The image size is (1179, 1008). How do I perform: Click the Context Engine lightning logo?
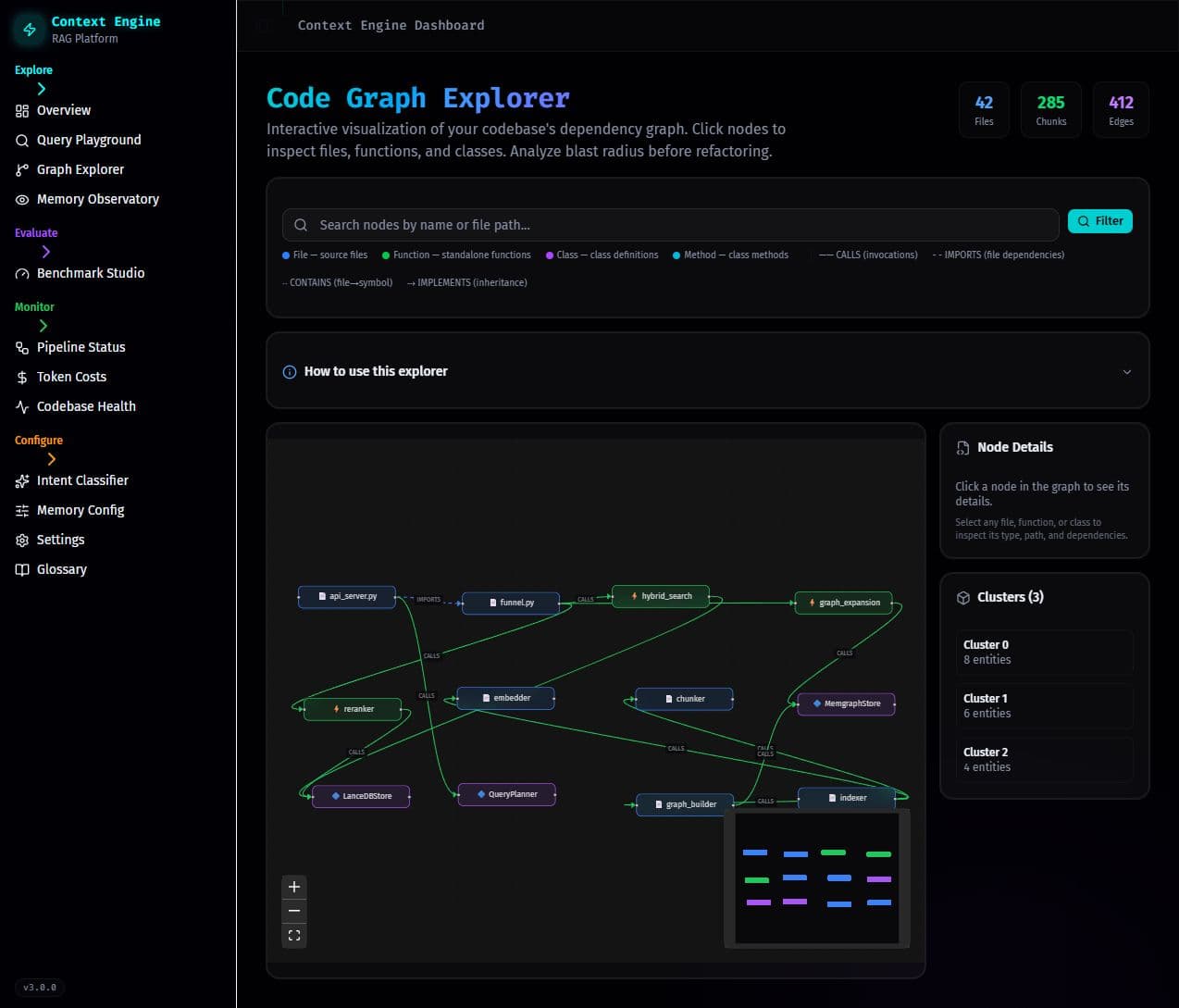(x=29, y=30)
